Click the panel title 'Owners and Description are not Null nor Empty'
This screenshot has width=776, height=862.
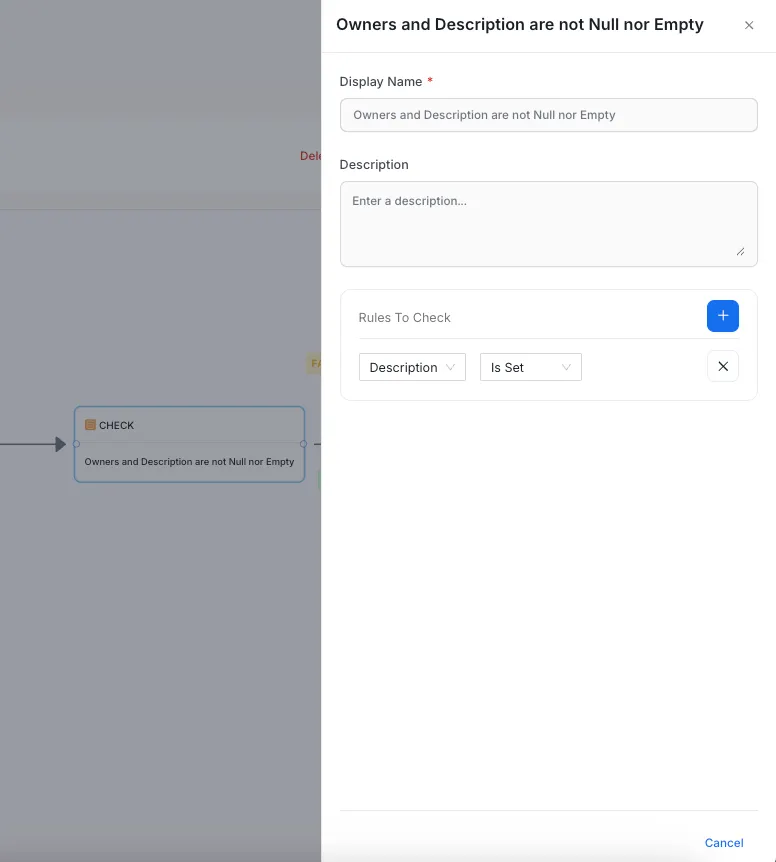click(x=519, y=25)
